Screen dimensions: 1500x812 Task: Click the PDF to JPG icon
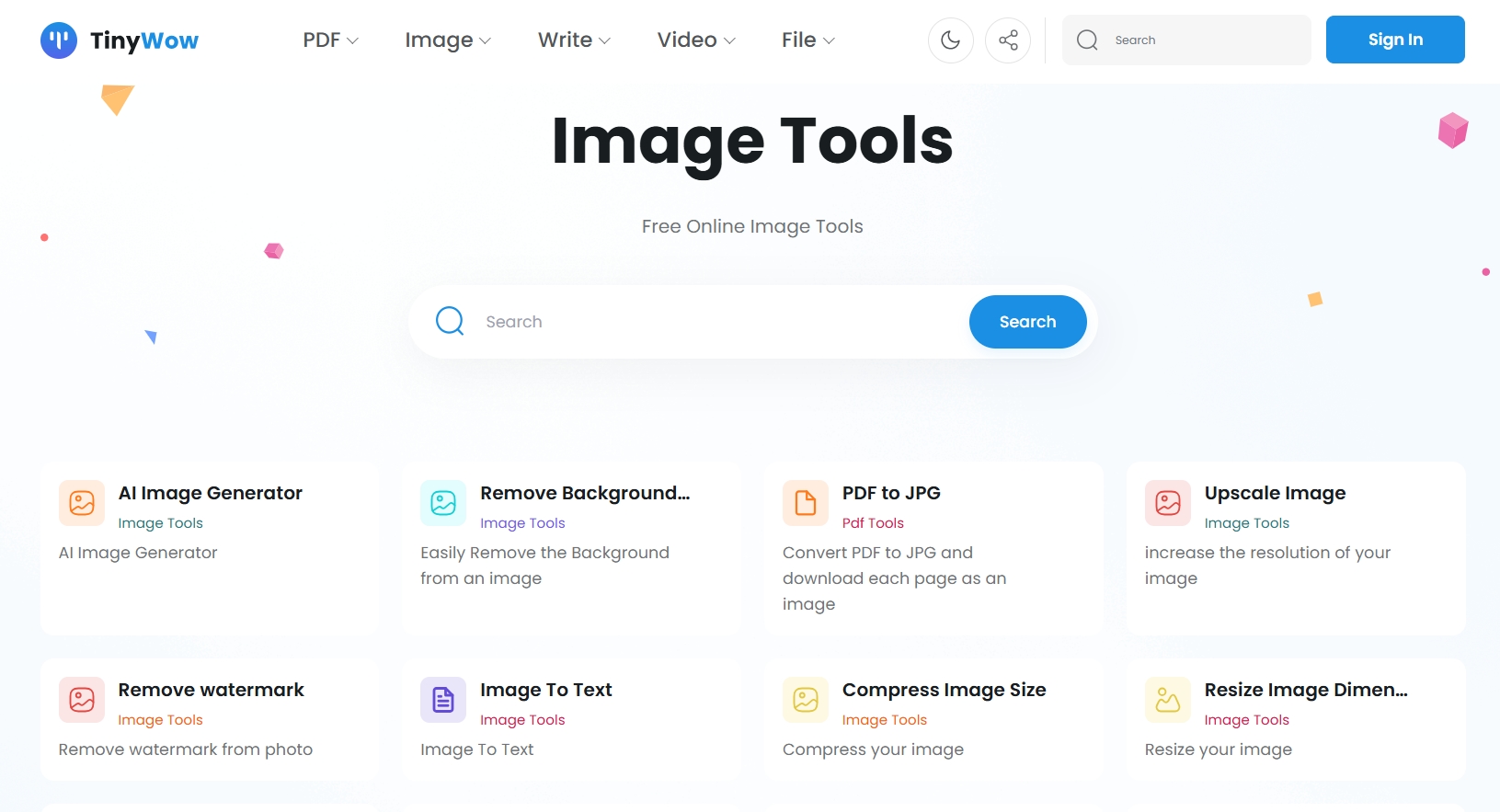(x=806, y=503)
